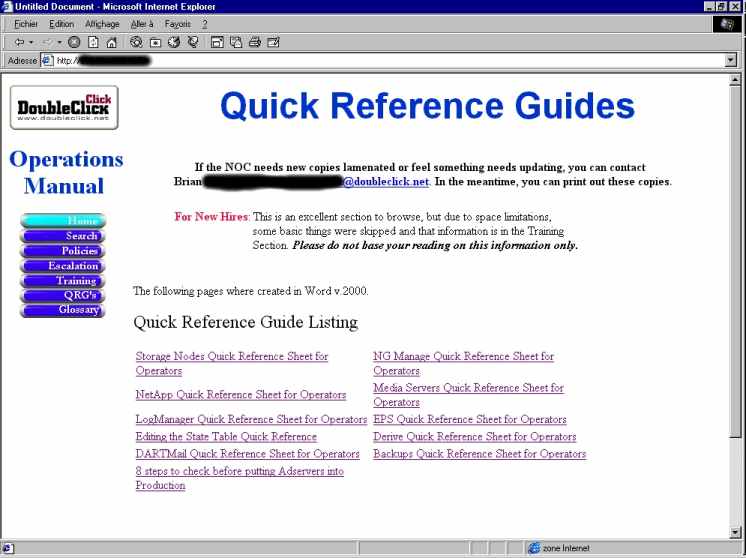Open the Aller à menu
The image size is (746, 558).
[x=142, y=24]
